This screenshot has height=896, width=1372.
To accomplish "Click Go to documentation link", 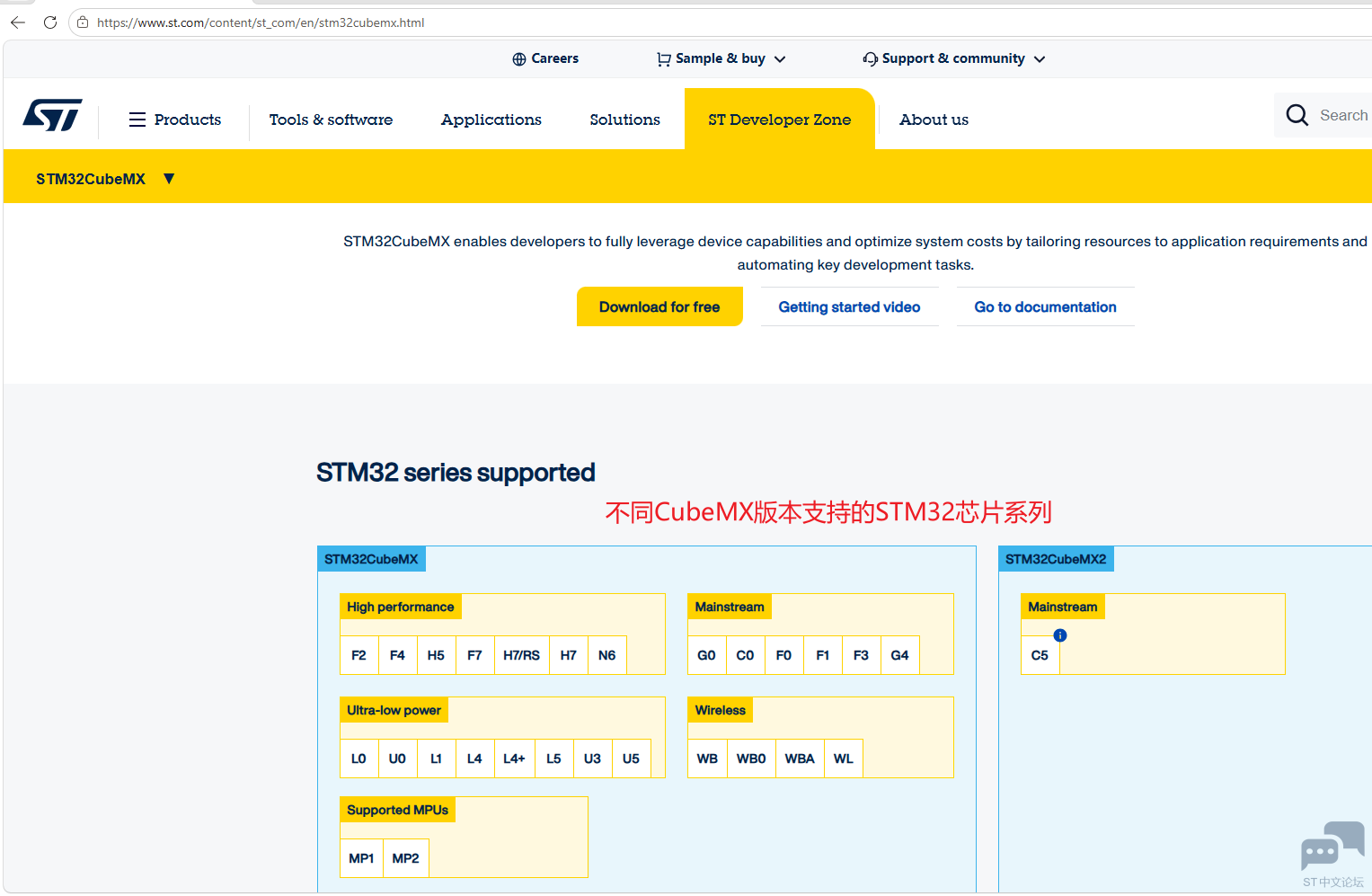I will point(1045,306).
